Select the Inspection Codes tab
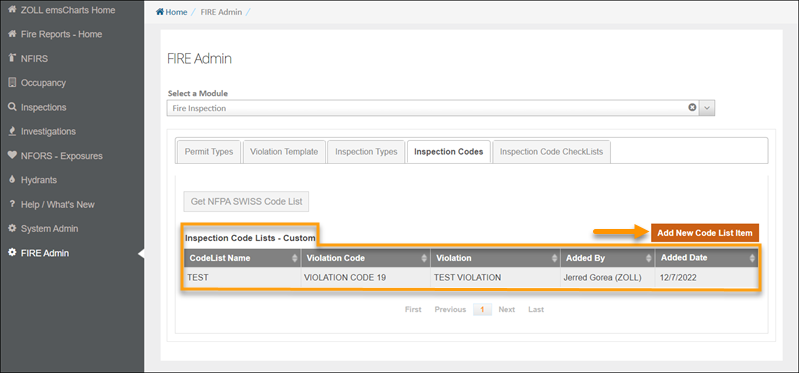799x373 pixels. pos(448,152)
